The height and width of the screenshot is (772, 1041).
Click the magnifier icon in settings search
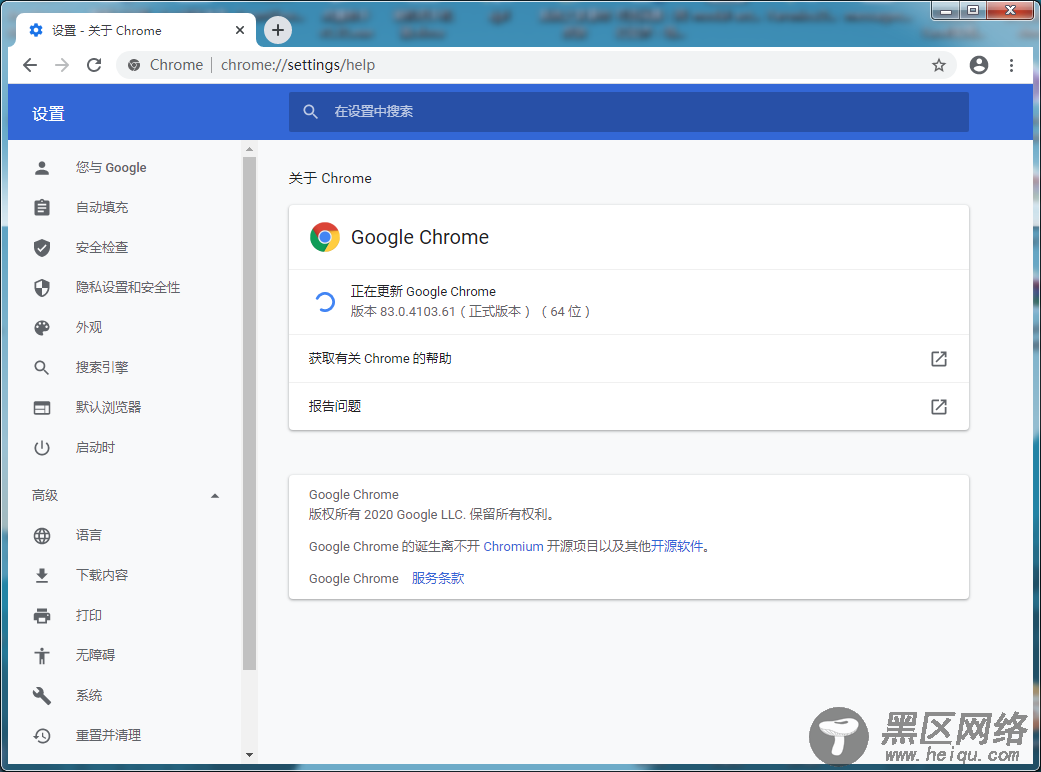310,112
